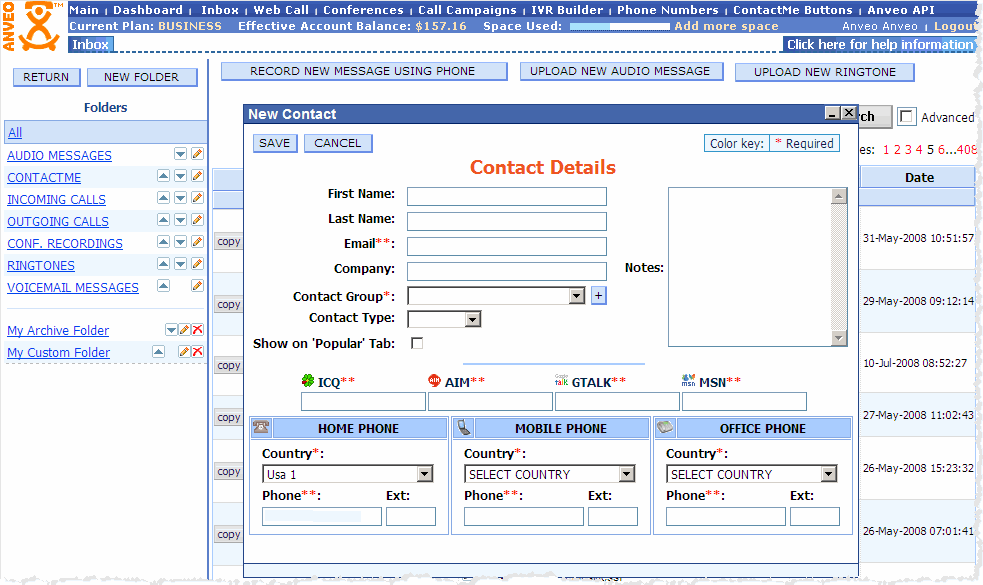The image size is (983, 585).
Task: Open the VOICEMAIL MESSAGES folder link
Action: (x=73, y=287)
